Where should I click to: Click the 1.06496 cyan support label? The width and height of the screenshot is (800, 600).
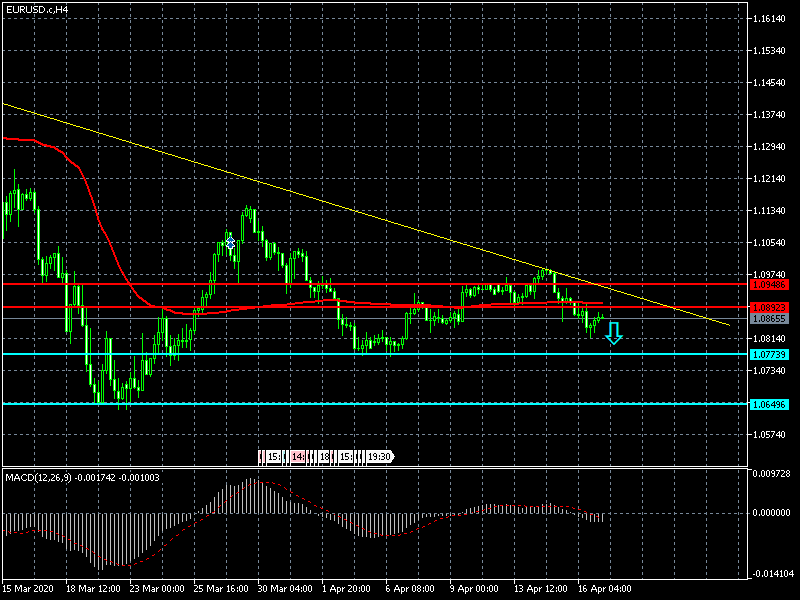772,404
